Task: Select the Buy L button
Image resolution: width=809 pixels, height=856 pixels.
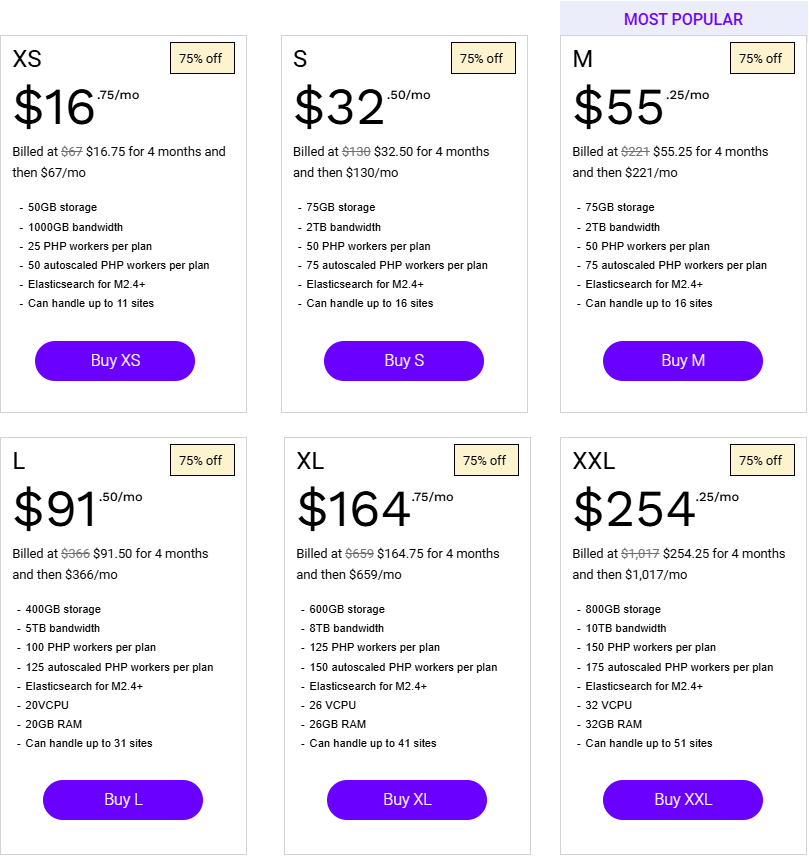Action: pyautogui.click(x=123, y=800)
